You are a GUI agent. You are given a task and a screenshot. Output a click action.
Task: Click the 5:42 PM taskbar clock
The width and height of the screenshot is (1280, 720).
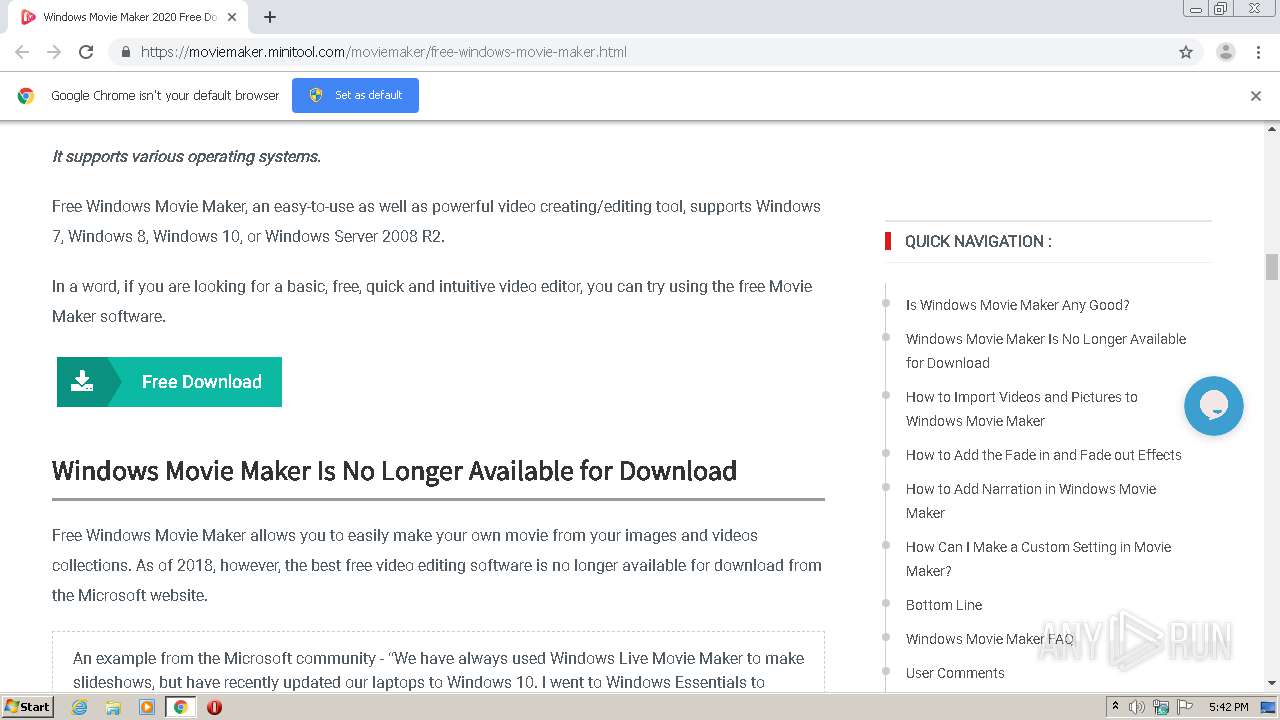[x=1228, y=707]
